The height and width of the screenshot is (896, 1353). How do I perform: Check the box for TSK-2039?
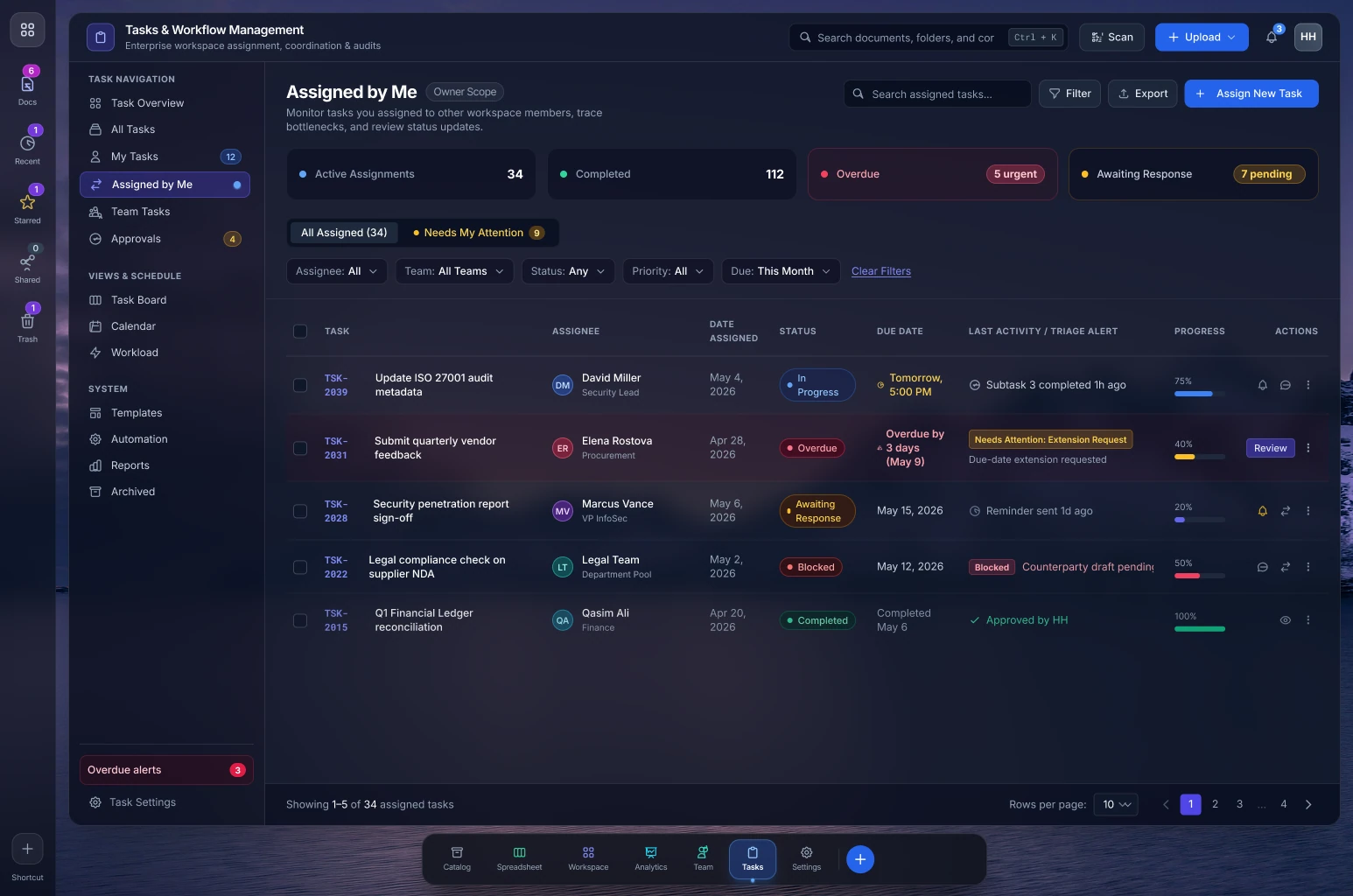(x=300, y=385)
